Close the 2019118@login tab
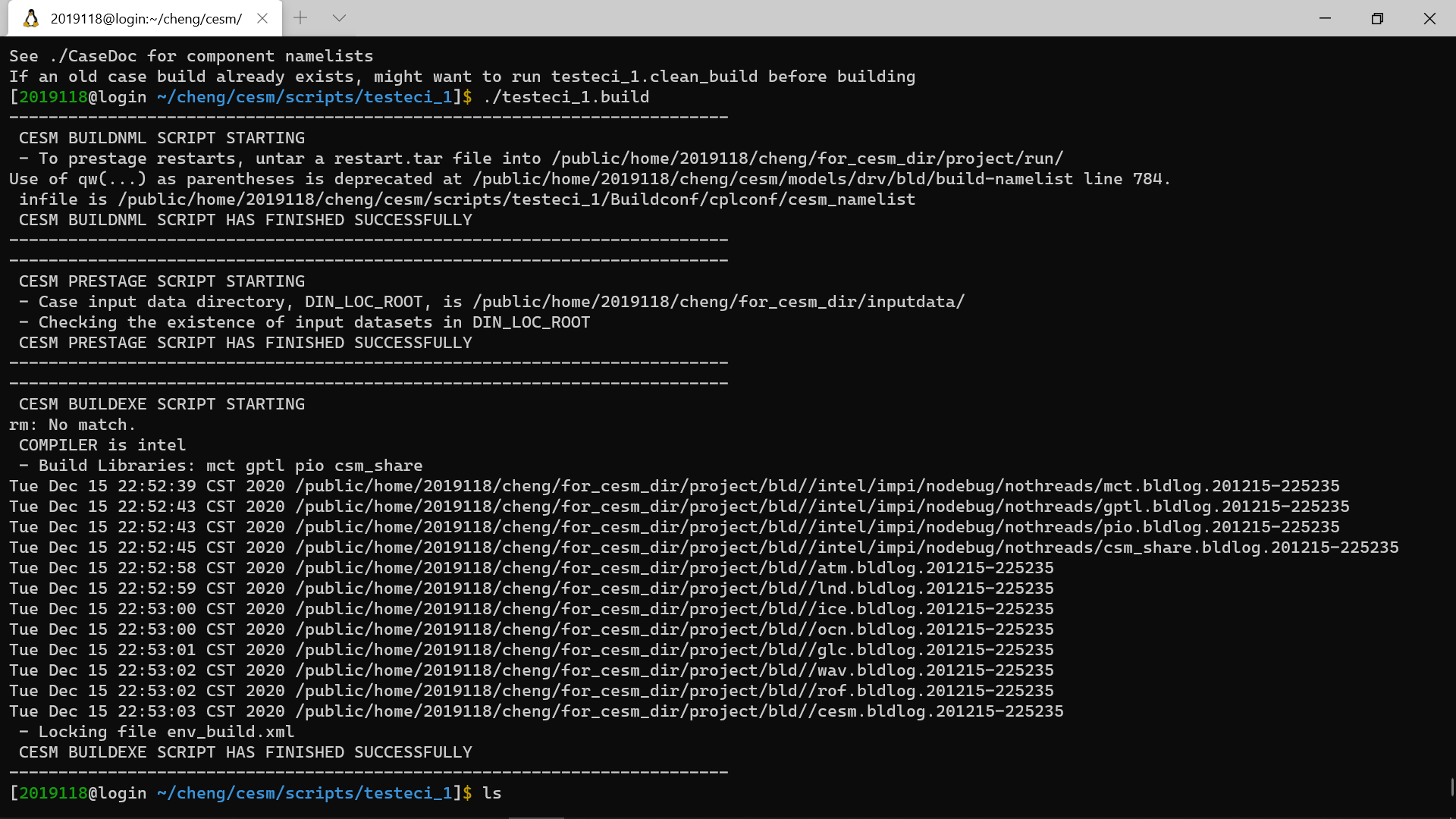Viewport: 1456px width, 819px height. click(x=262, y=18)
